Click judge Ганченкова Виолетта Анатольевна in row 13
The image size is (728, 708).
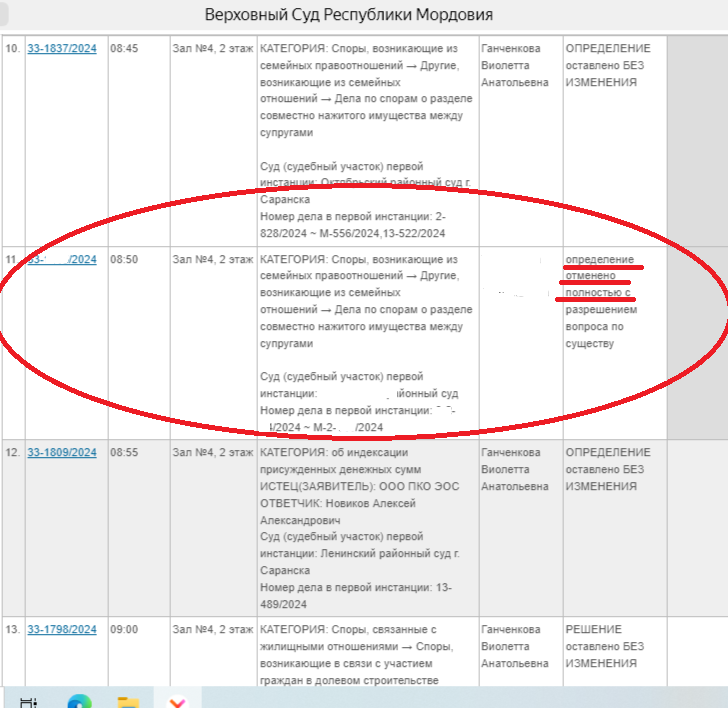(514, 646)
